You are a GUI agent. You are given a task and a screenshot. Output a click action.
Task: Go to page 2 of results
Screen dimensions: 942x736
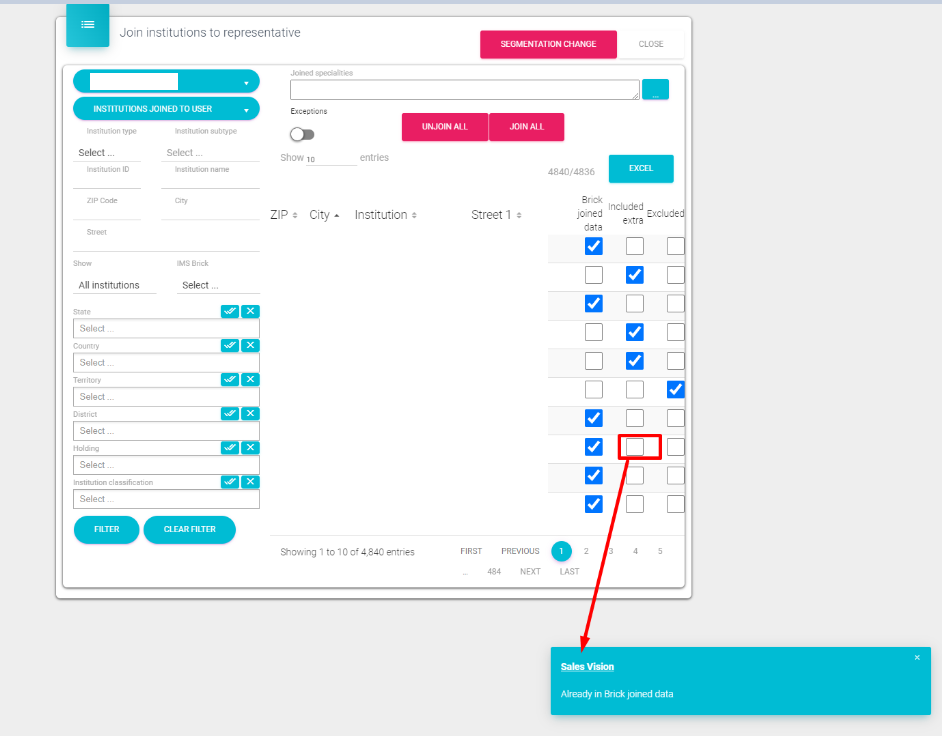point(586,551)
